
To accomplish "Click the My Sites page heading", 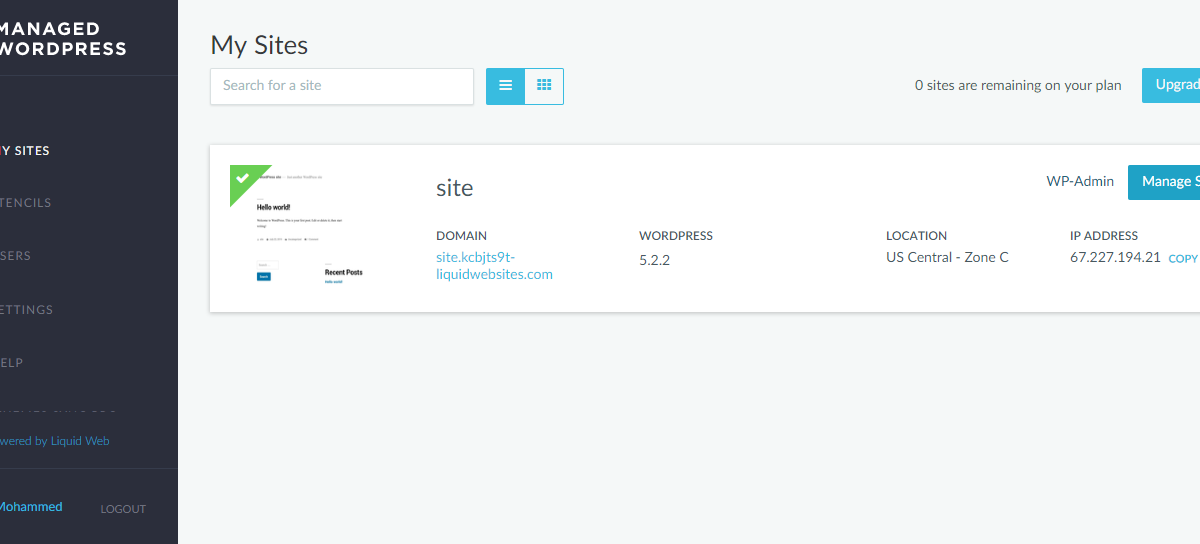I will 259,45.
